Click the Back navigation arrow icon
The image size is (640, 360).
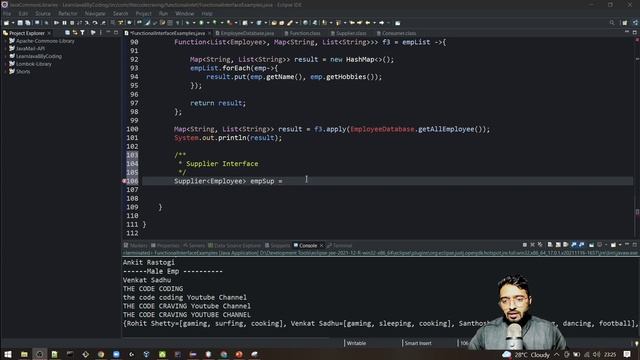pyautogui.click(x=368, y=23)
